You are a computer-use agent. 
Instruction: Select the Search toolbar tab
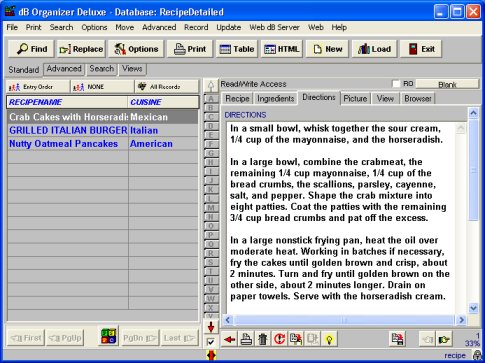[102, 69]
